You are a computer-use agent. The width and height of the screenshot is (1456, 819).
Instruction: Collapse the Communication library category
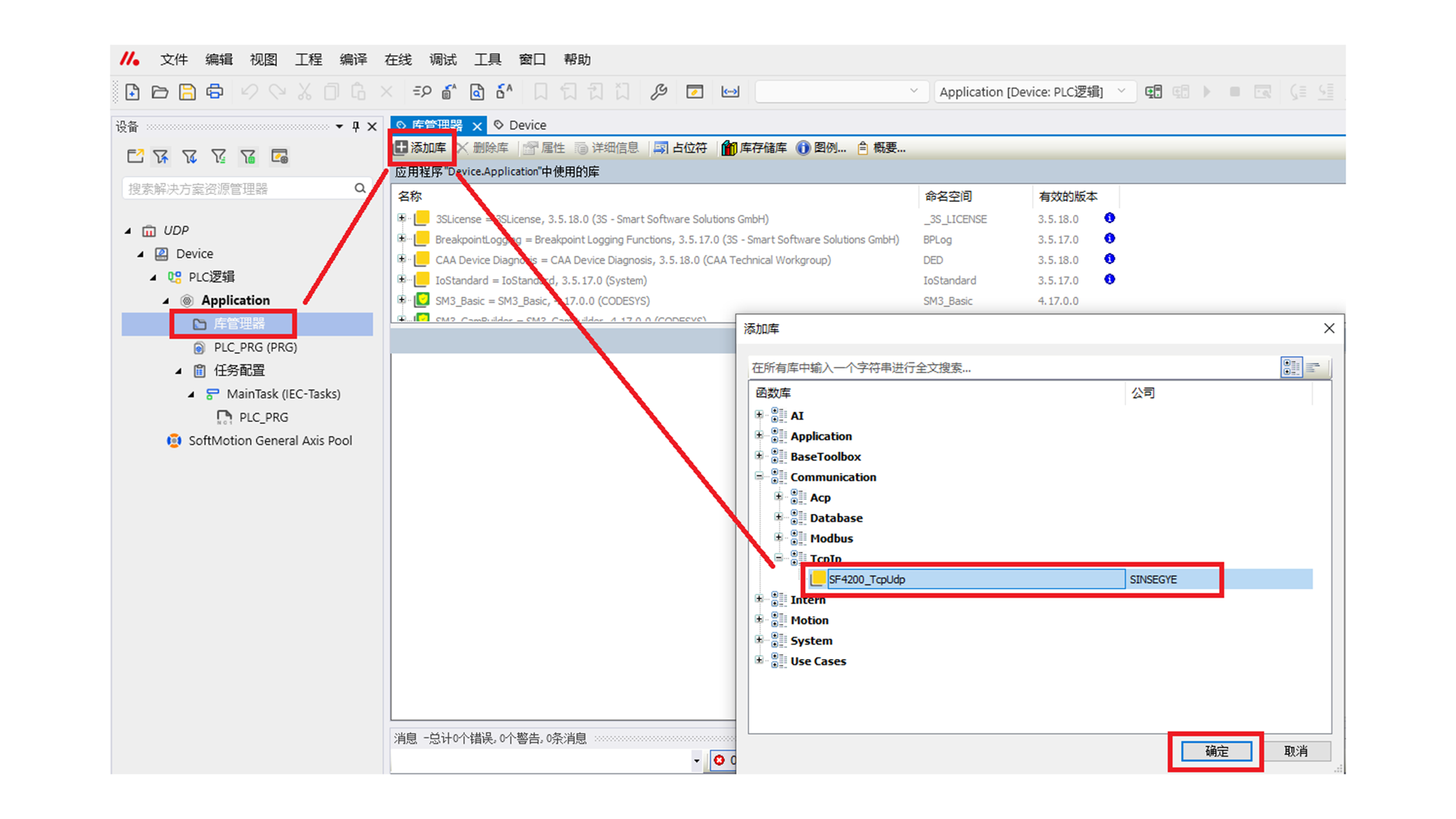tap(759, 476)
